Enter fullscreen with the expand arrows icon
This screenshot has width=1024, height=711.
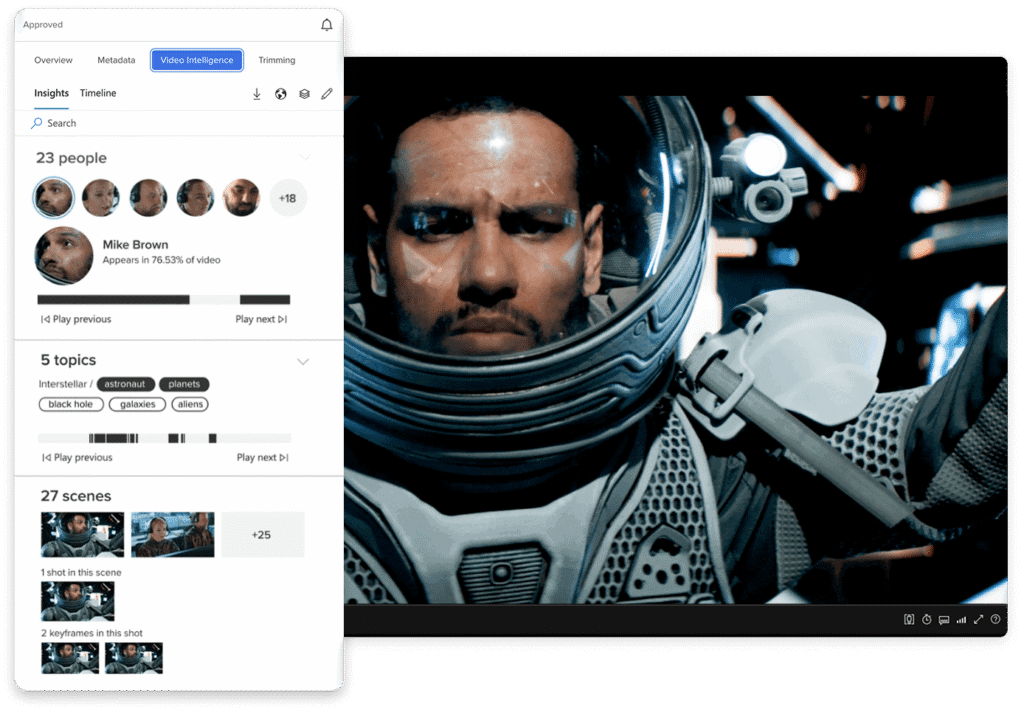pyautogui.click(x=978, y=620)
